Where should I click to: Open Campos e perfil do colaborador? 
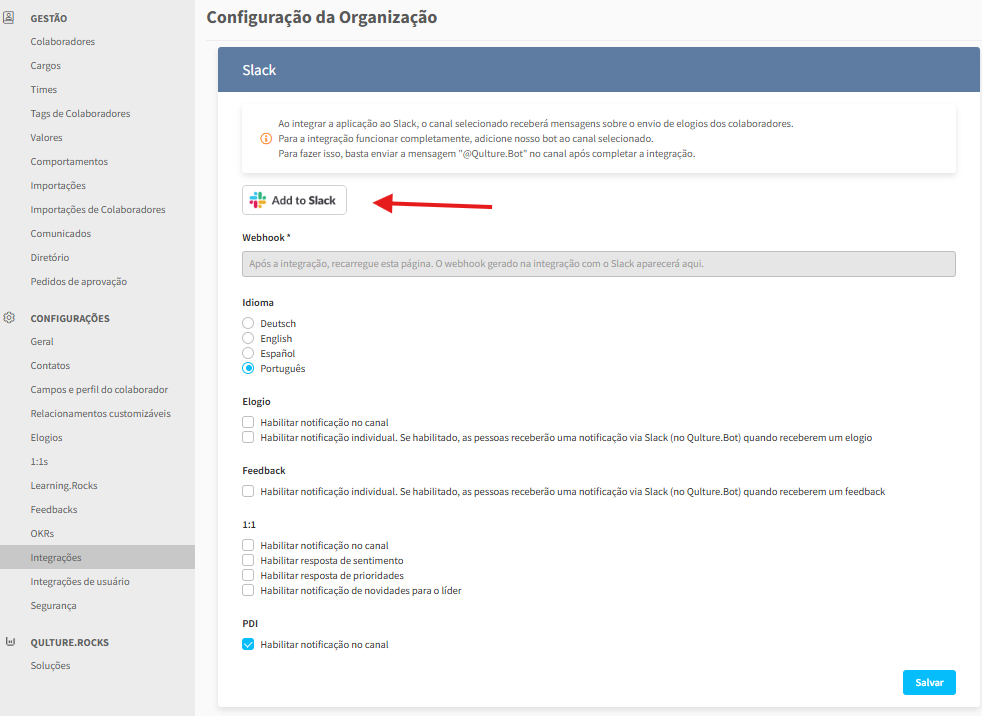click(99, 389)
